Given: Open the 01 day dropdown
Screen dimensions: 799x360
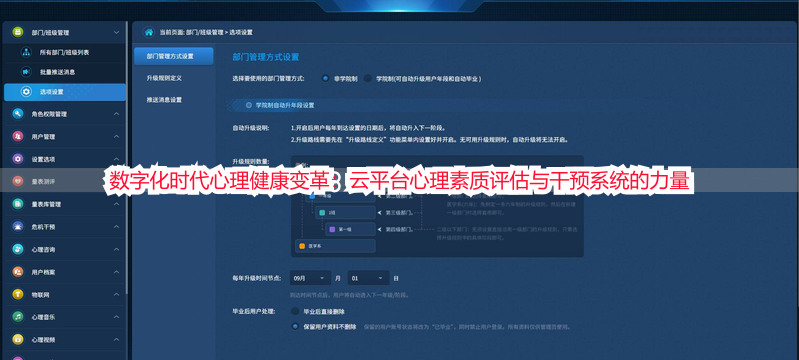Looking at the screenshot, I should [x=368, y=278].
